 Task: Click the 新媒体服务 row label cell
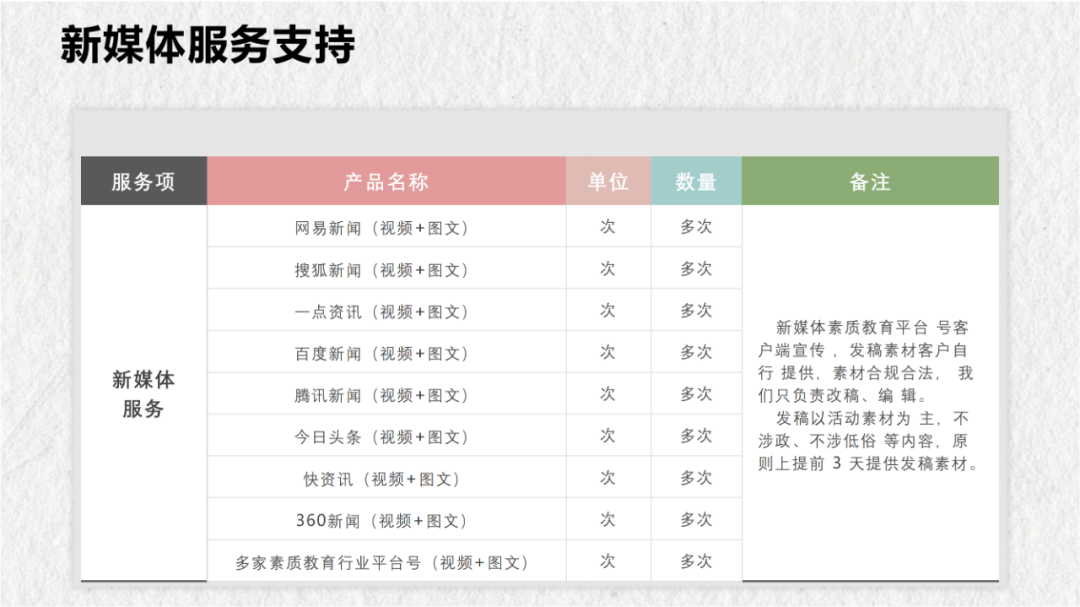pyautogui.click(x=144, y=395)
